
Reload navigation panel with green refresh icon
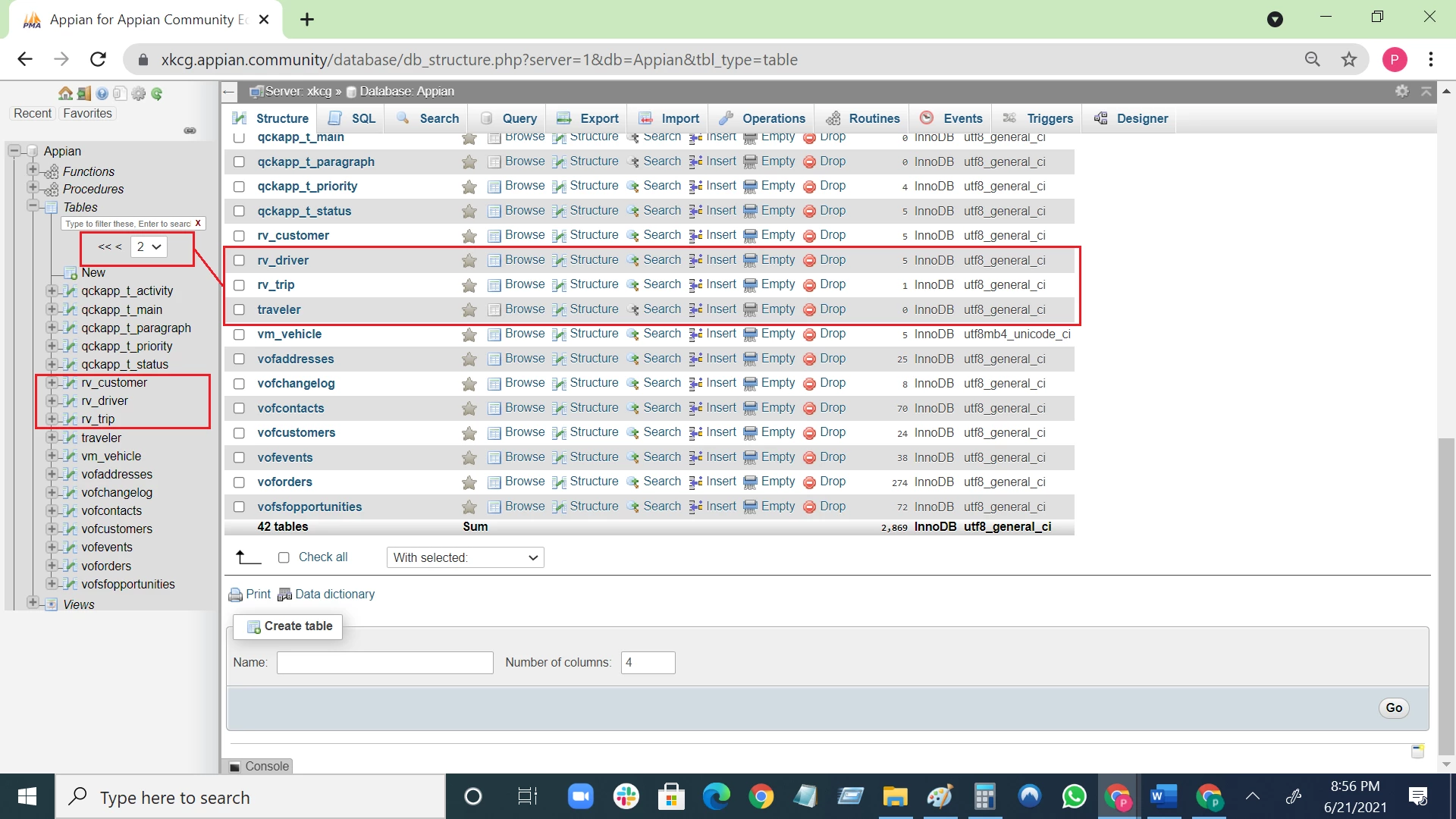point(157,94)
